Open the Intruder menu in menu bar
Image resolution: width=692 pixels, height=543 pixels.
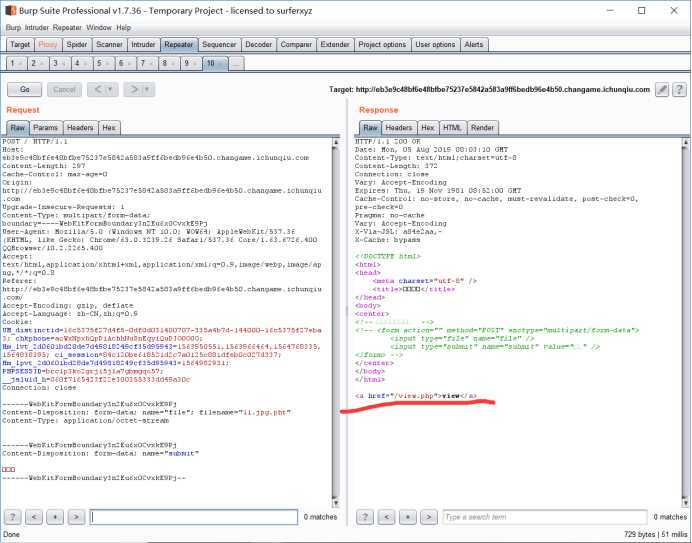37,27
